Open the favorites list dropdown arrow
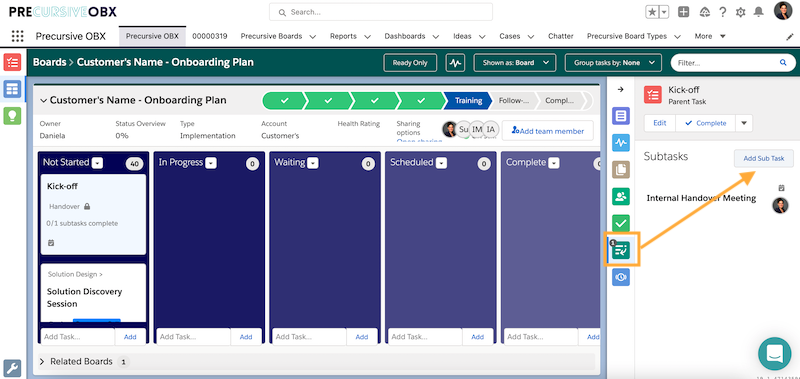 (664, 12)
